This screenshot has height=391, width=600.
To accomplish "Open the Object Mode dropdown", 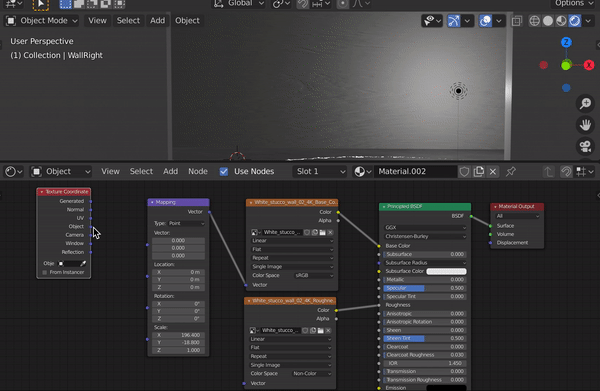I will pyautogui.click(x=42, y=21).
